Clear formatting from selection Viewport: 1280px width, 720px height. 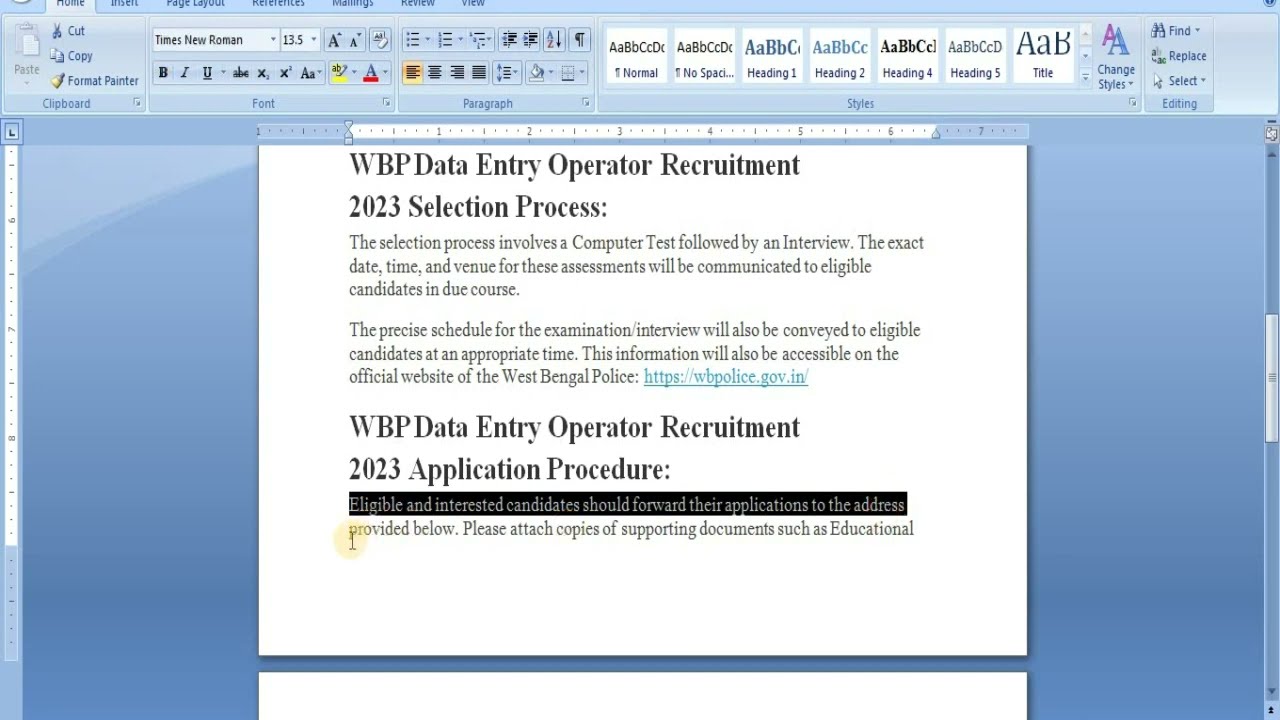pos(380,40)
